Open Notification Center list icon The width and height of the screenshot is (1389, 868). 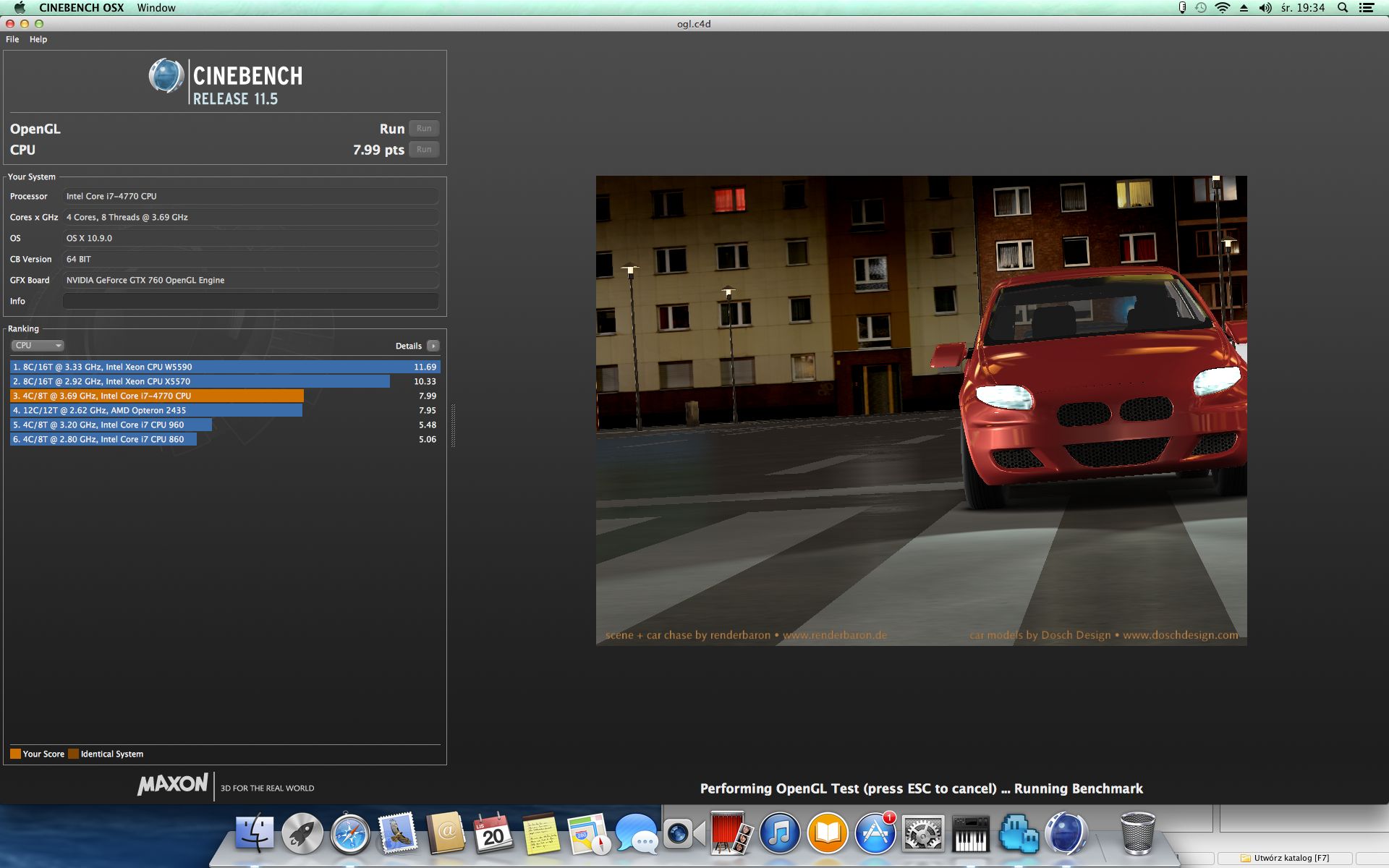click(1367, 8)
